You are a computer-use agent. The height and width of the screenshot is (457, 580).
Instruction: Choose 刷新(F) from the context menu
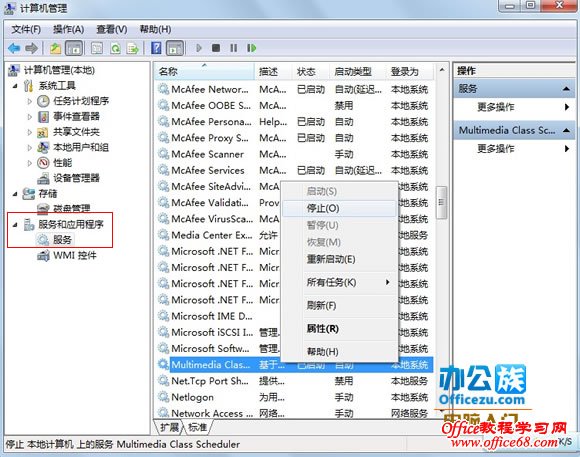(339, 306)
